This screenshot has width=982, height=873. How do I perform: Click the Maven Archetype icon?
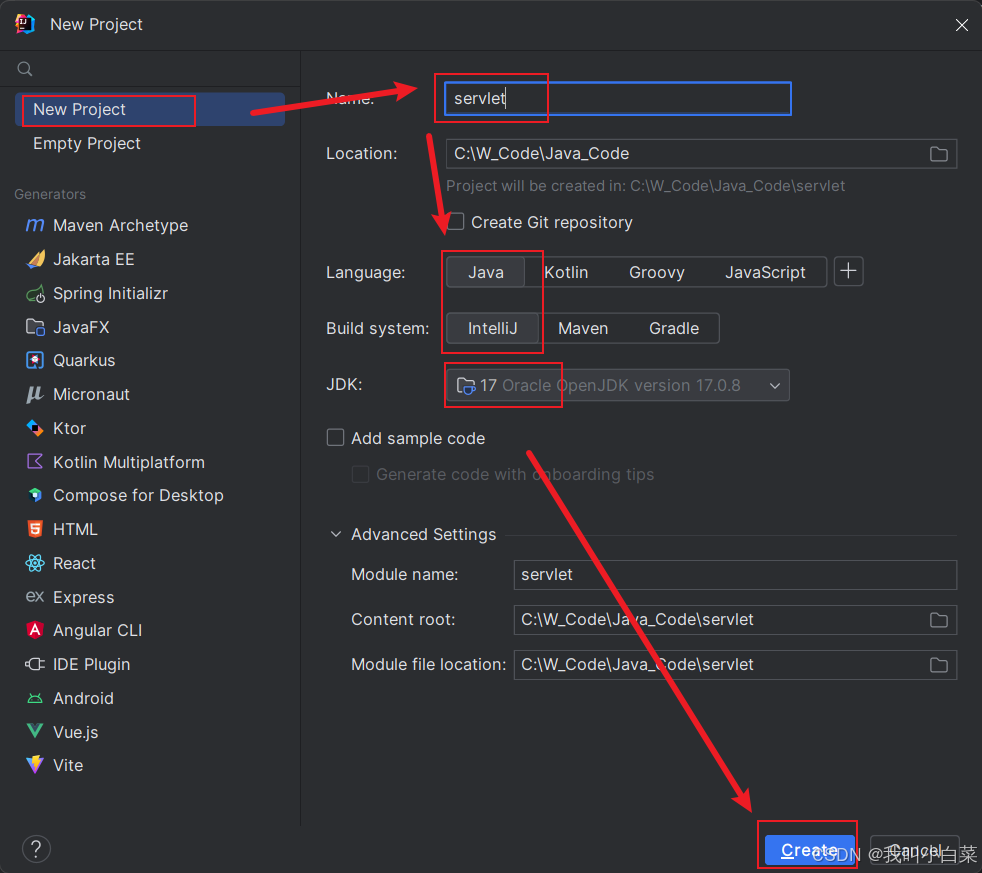coord(35,225)
